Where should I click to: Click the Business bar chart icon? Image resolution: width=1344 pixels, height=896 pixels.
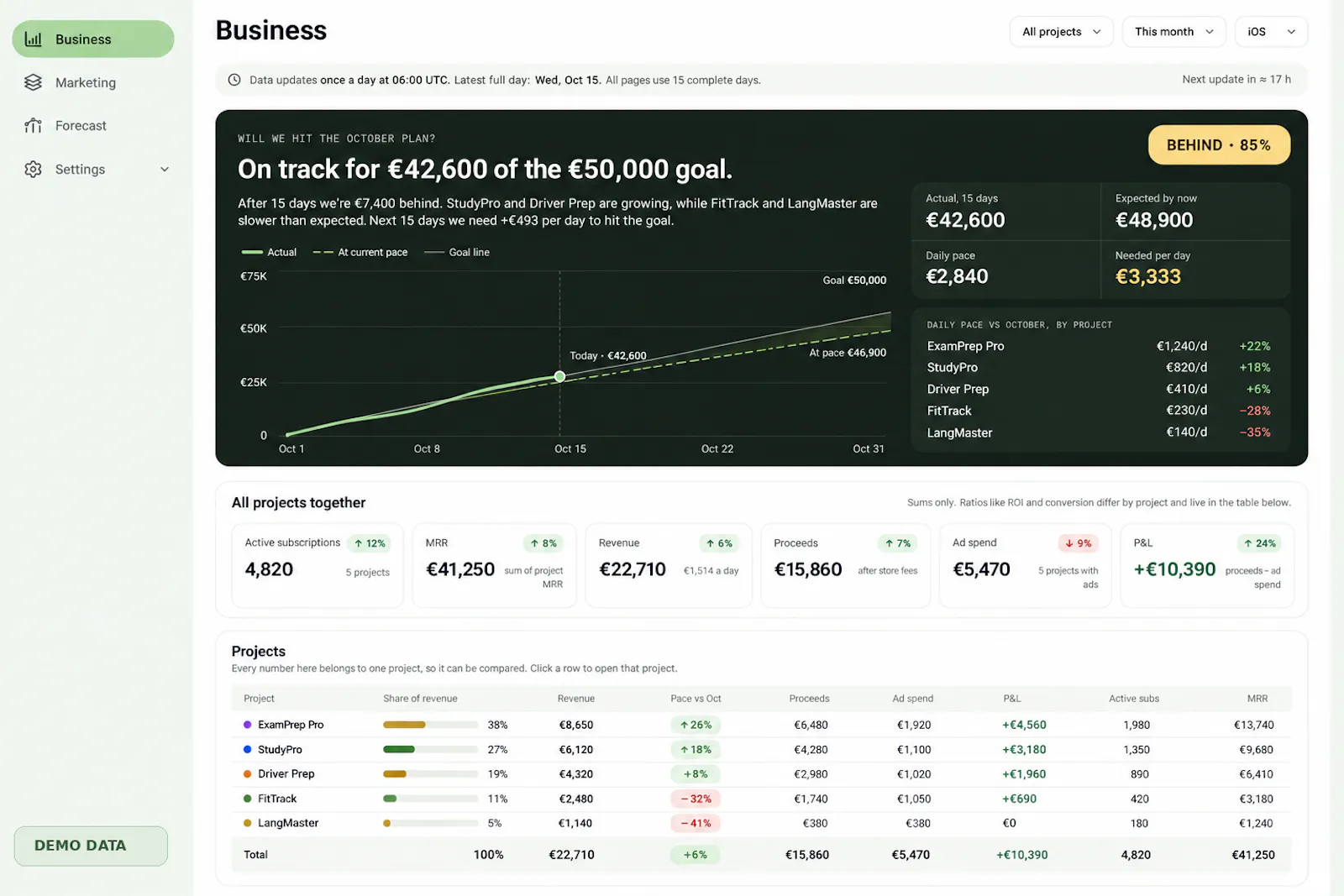33,39
